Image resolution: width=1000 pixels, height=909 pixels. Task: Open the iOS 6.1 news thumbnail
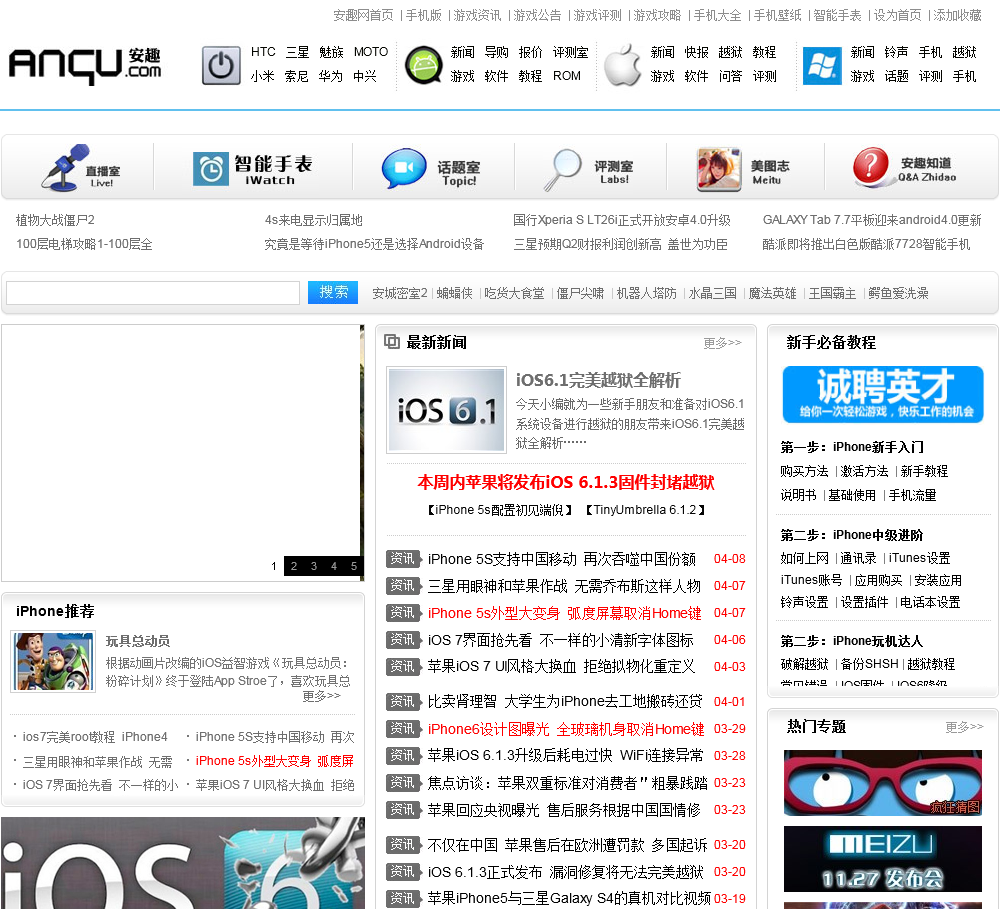tap(446, 410)
